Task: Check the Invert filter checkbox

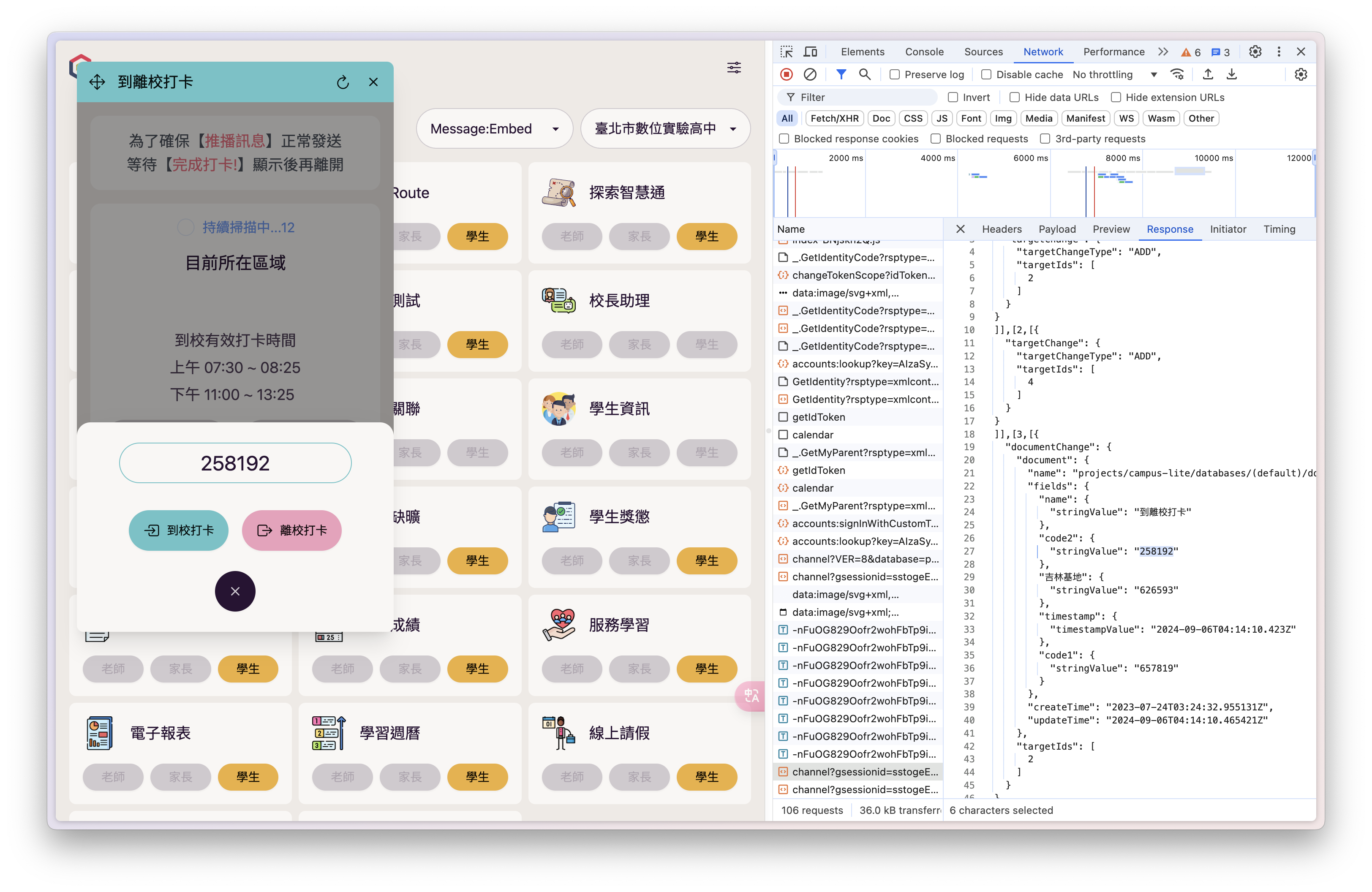Action: click(x=953, y=98)
